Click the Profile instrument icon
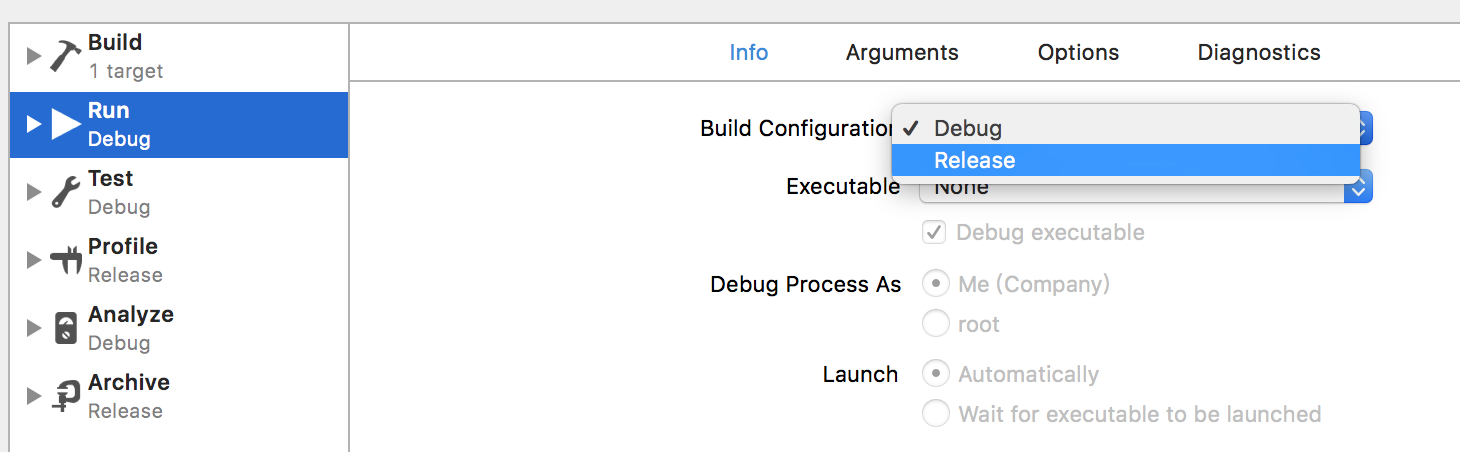 65,260
